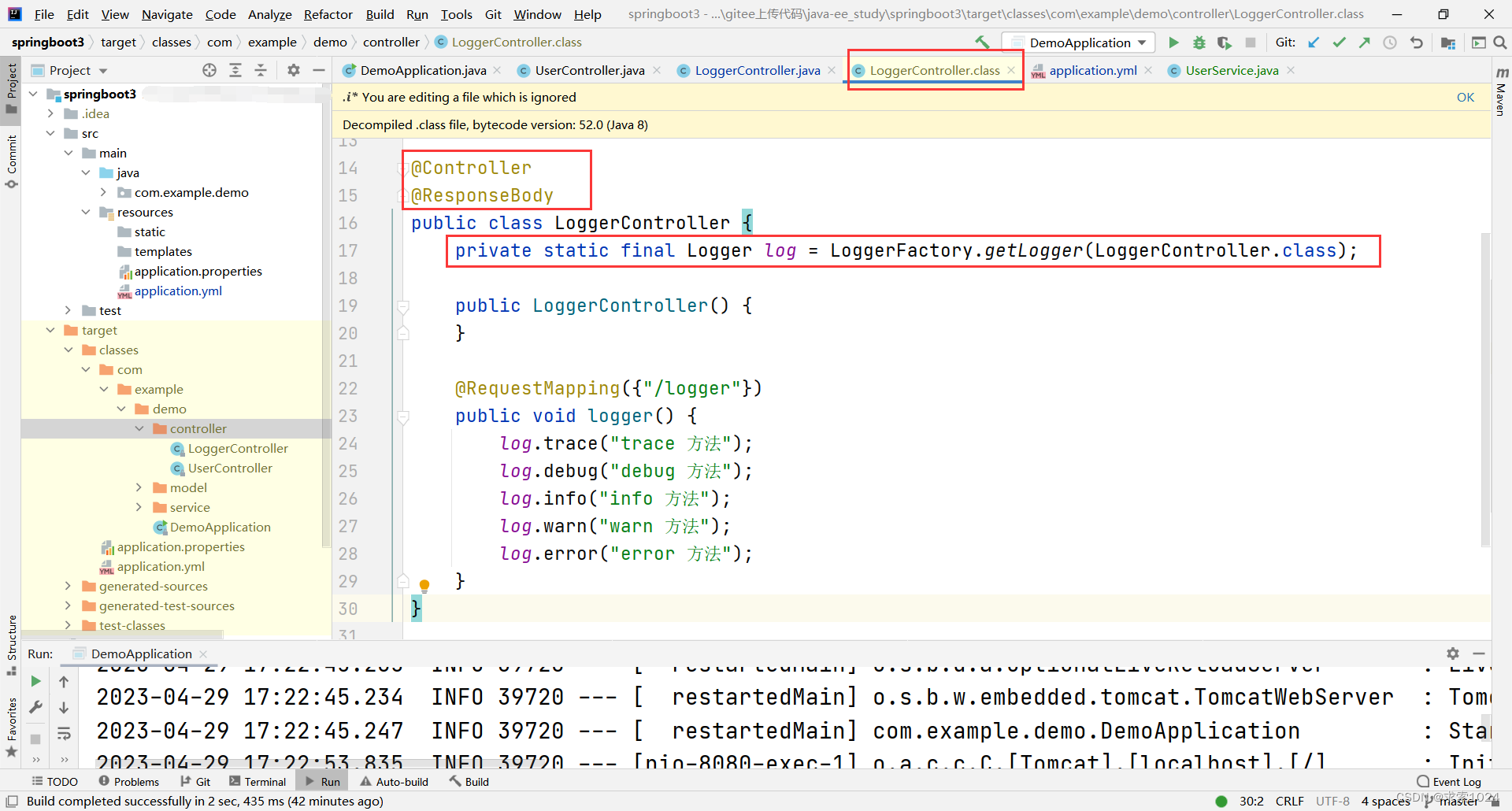Open Search Everywhere magnifier icon
This screenshot has width=1512, height=811.
pos(1500,43)
